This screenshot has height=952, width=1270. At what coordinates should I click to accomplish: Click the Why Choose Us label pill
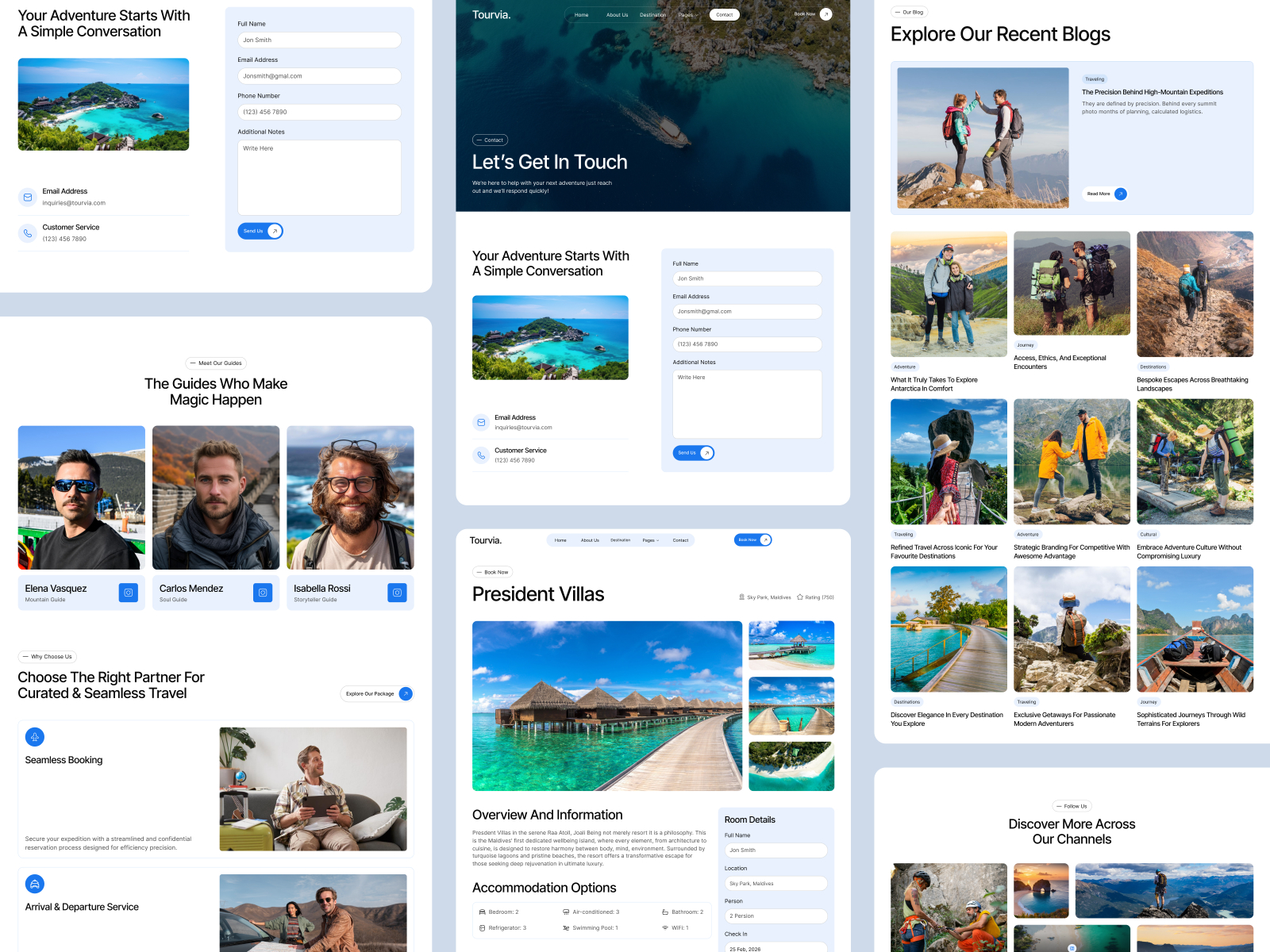click(x=48, y=657)
